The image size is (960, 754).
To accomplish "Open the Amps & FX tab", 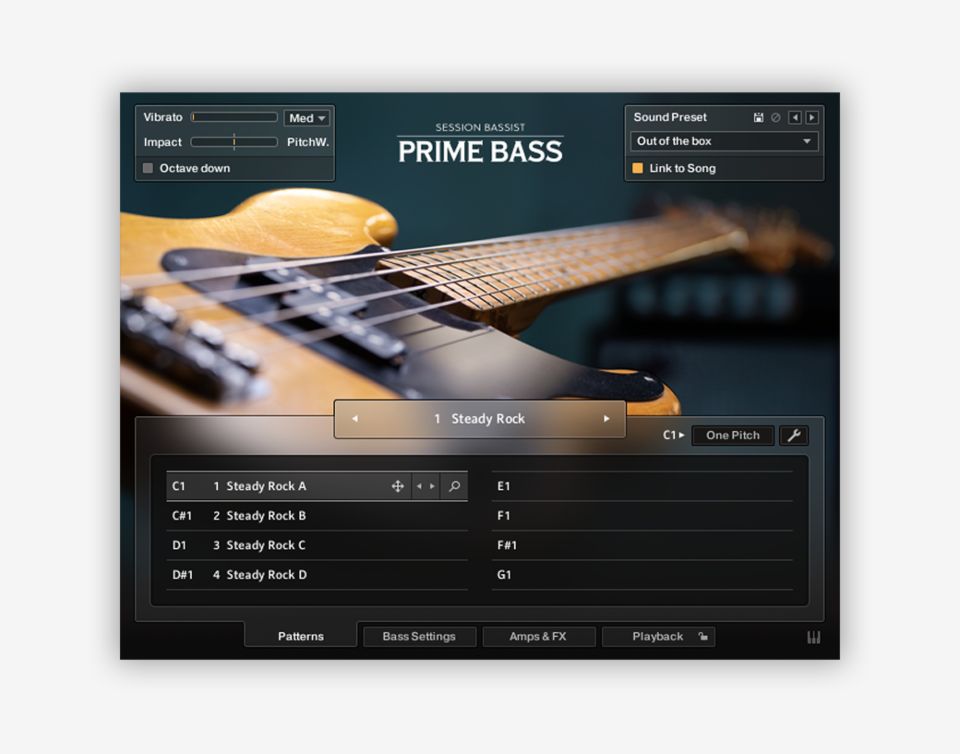I will [x=538, y=637].
